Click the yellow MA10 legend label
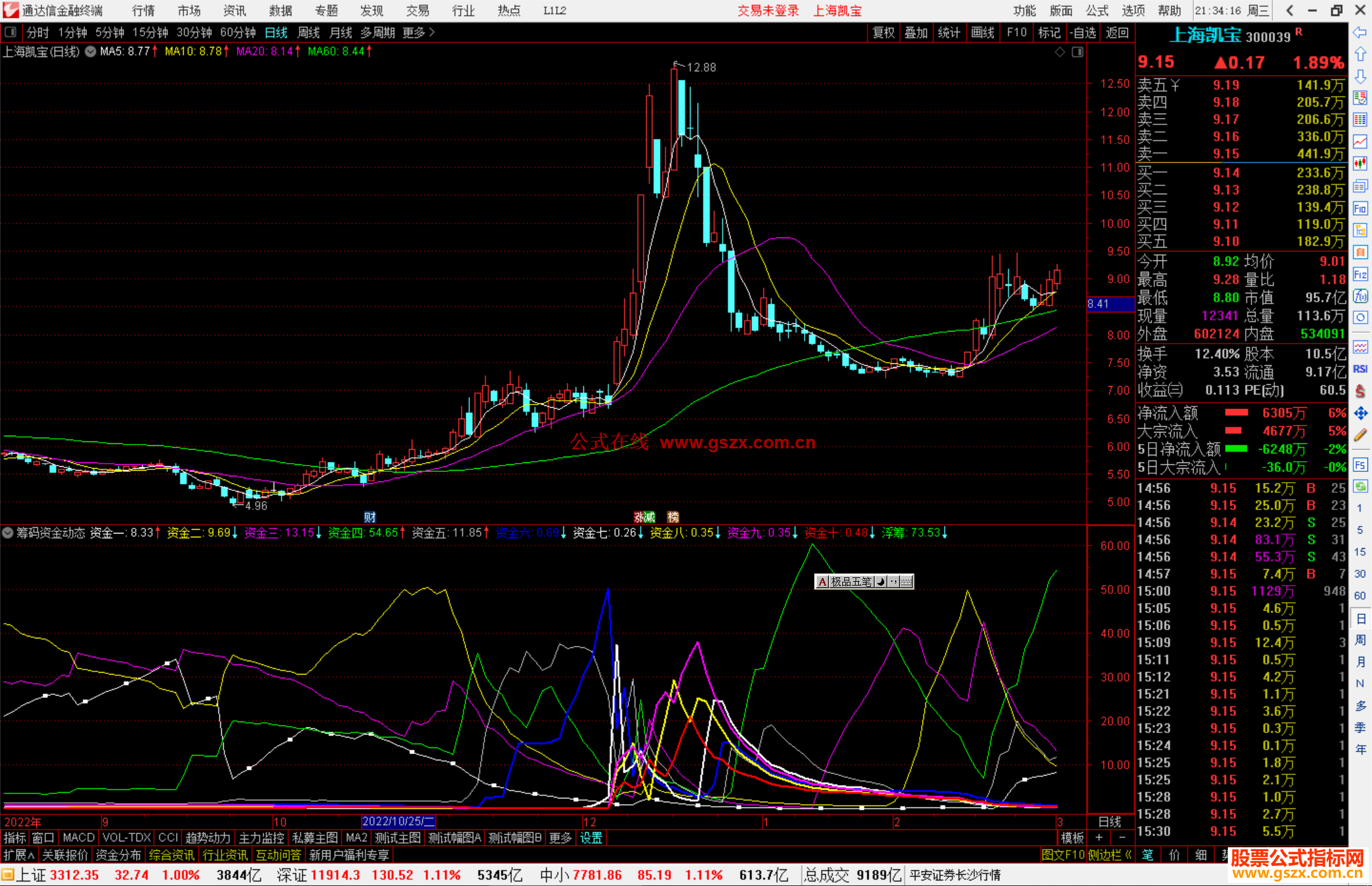 [x=193, y=51]
